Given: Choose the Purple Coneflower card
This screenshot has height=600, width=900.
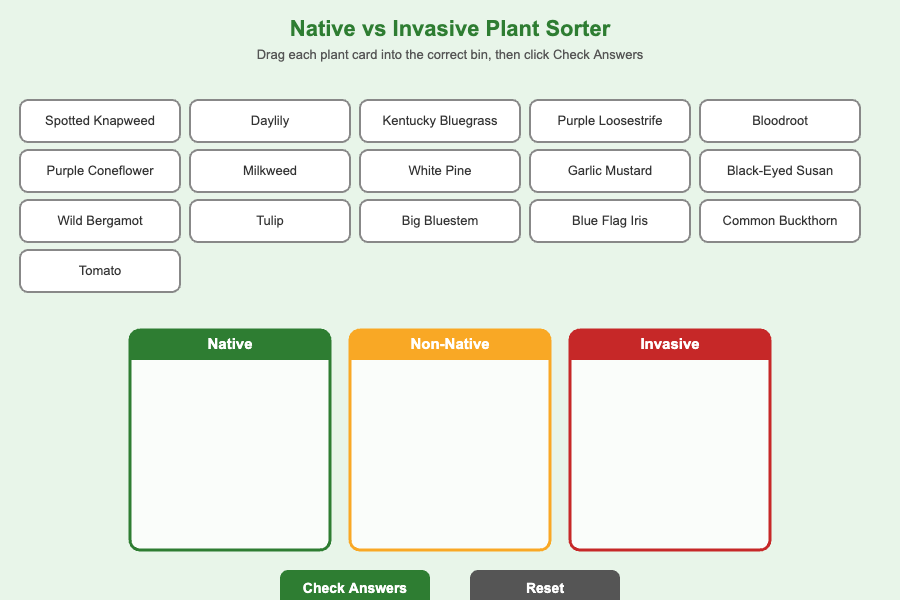Looking at the screenshot, I should click(100, 171).
